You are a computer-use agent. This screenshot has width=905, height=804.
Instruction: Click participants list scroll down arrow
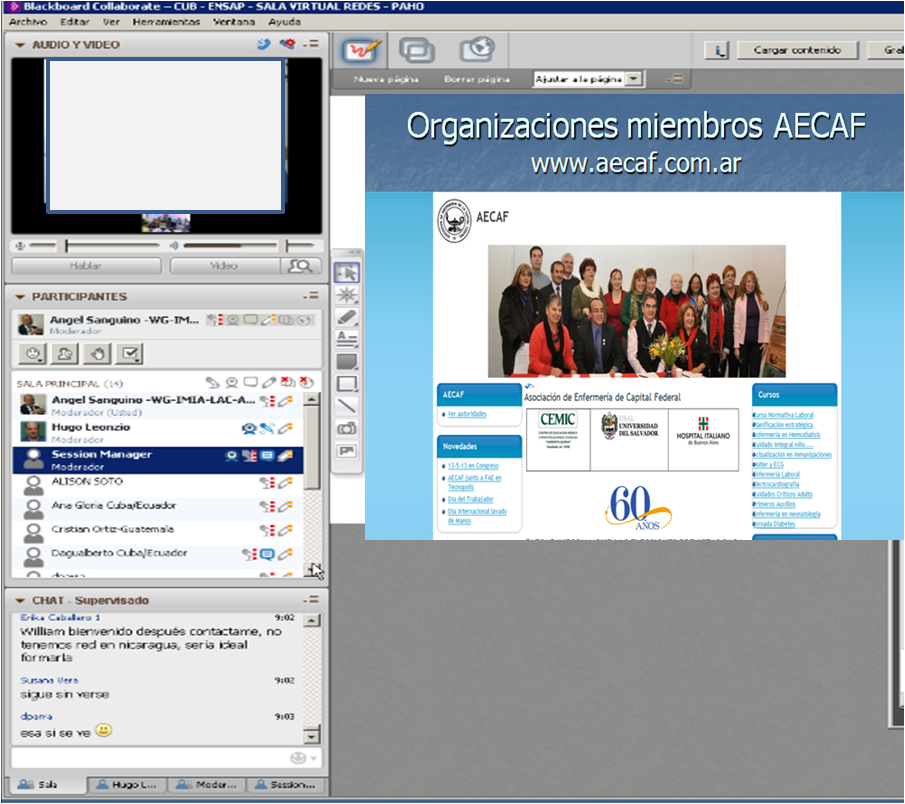tap(312, 571)
